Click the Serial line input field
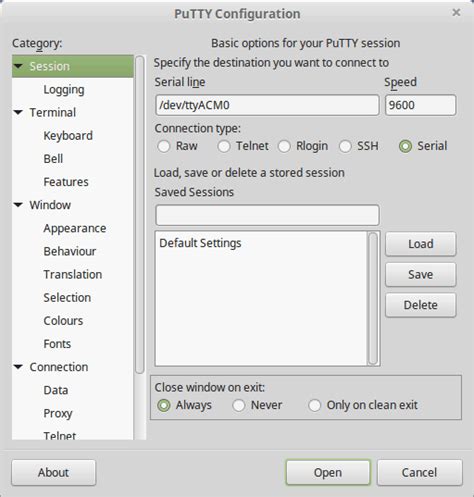This screenshot has height=497, width=474. 267,105
